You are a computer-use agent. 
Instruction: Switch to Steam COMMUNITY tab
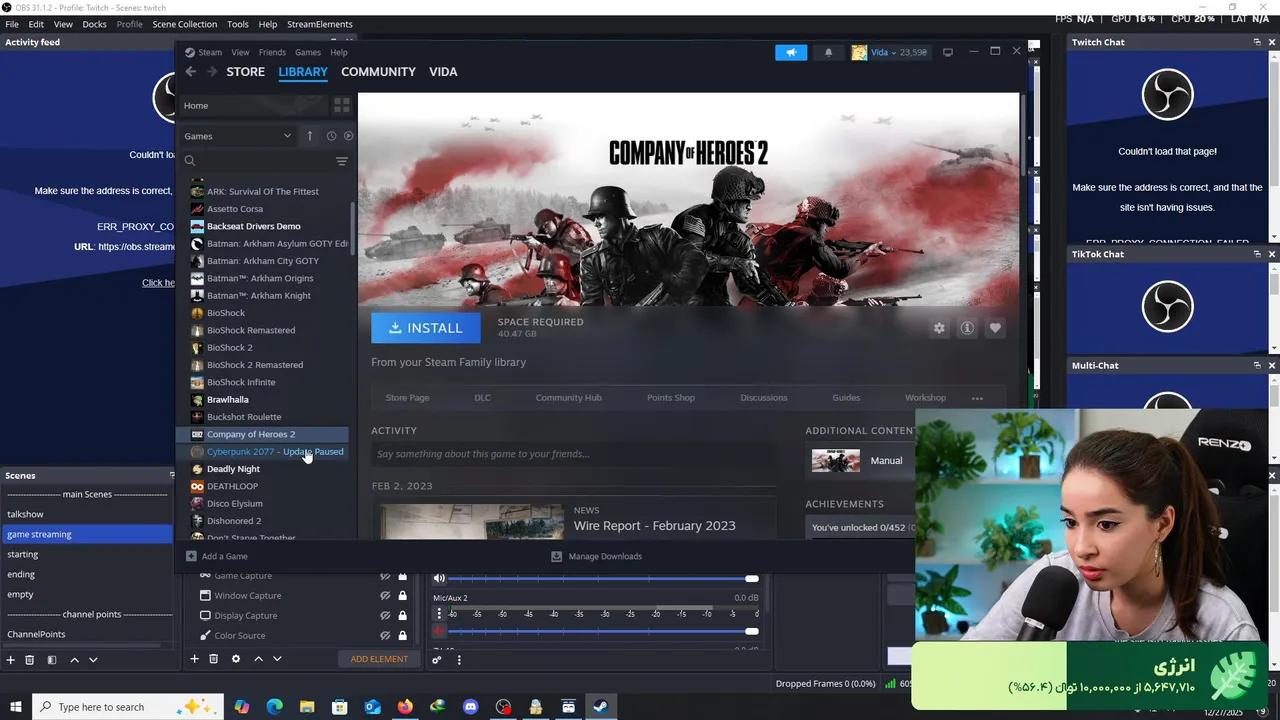(378, 72)
